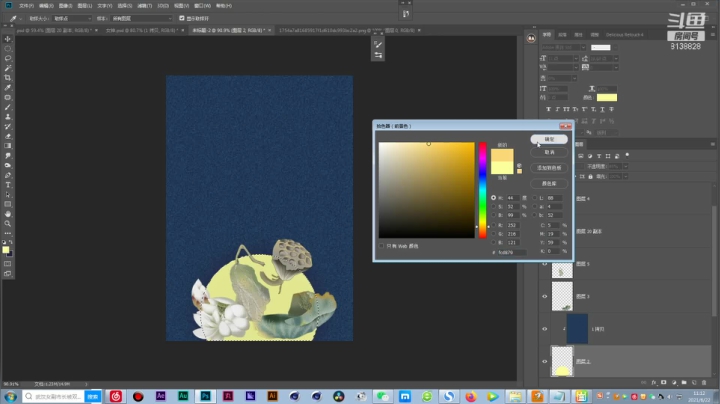
Task: Select the Zoom tool
Action: [x=8, y=224]
